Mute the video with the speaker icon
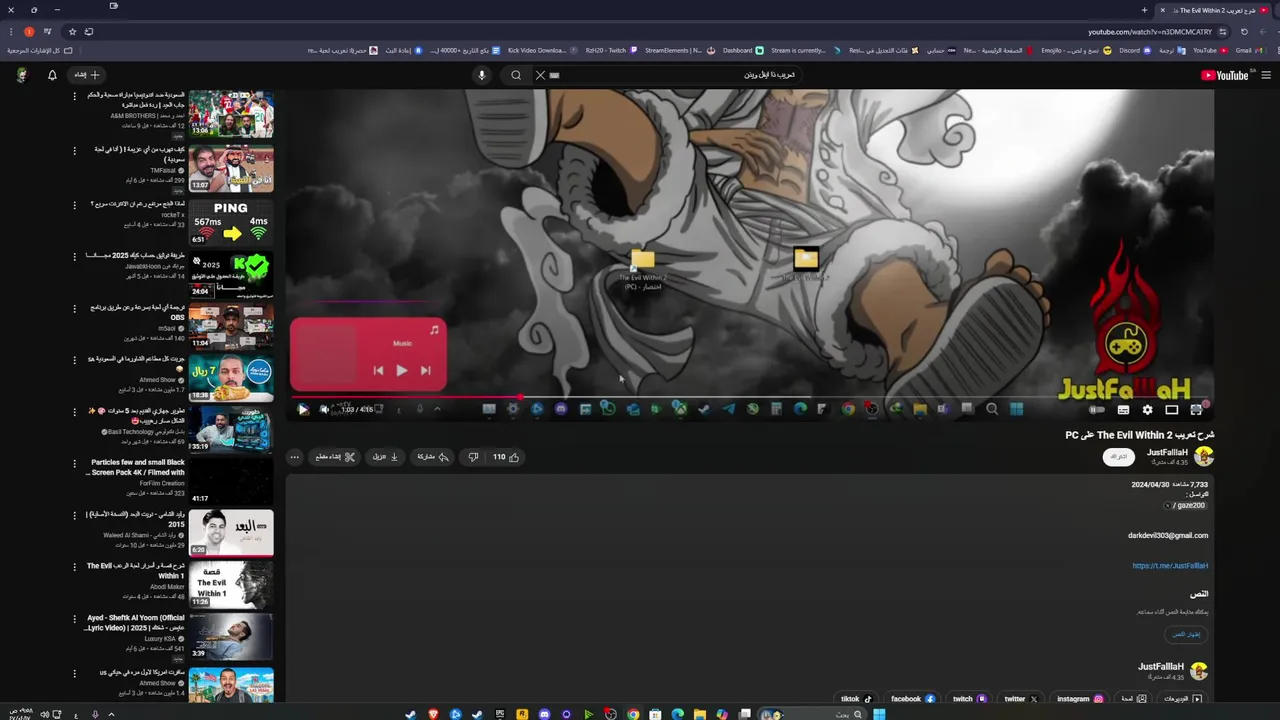This screenshot has height=720, width=1280. pos(324,409)
